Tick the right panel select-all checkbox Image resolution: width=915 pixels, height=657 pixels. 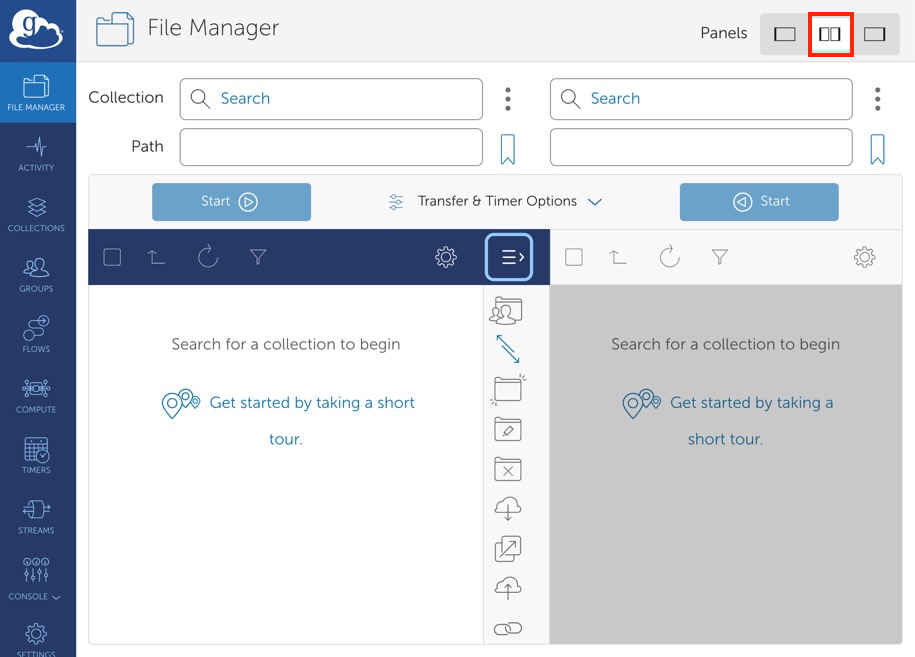(x=574, y=257)
